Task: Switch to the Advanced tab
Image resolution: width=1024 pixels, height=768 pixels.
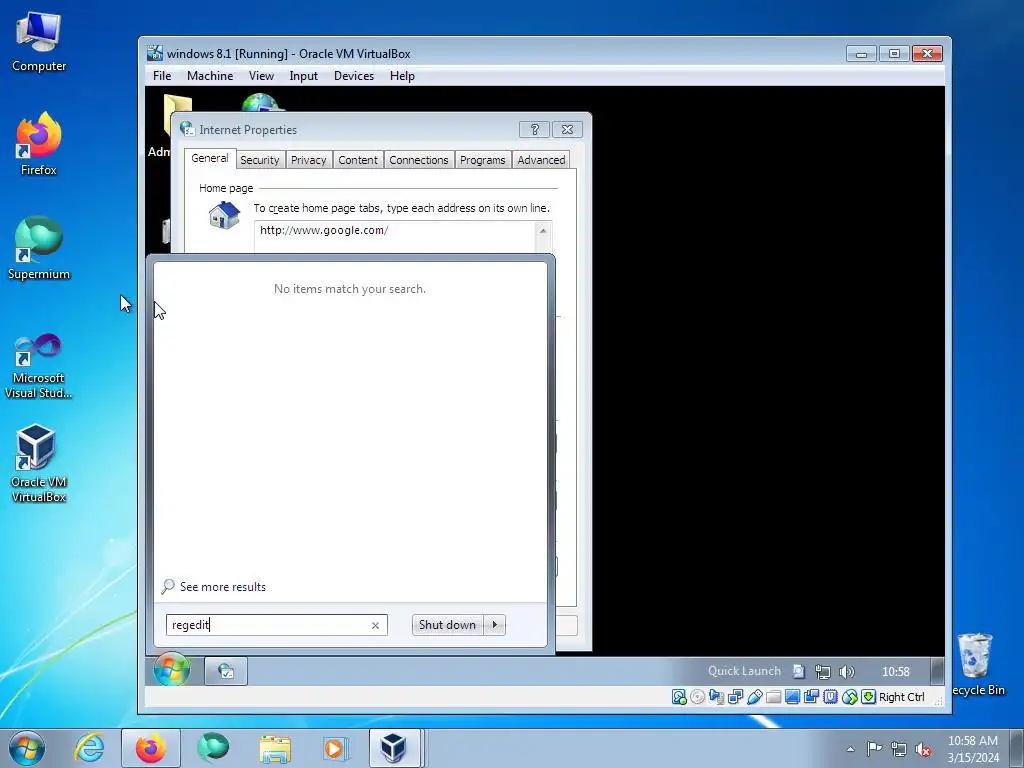Action: [x=541, y=160]
